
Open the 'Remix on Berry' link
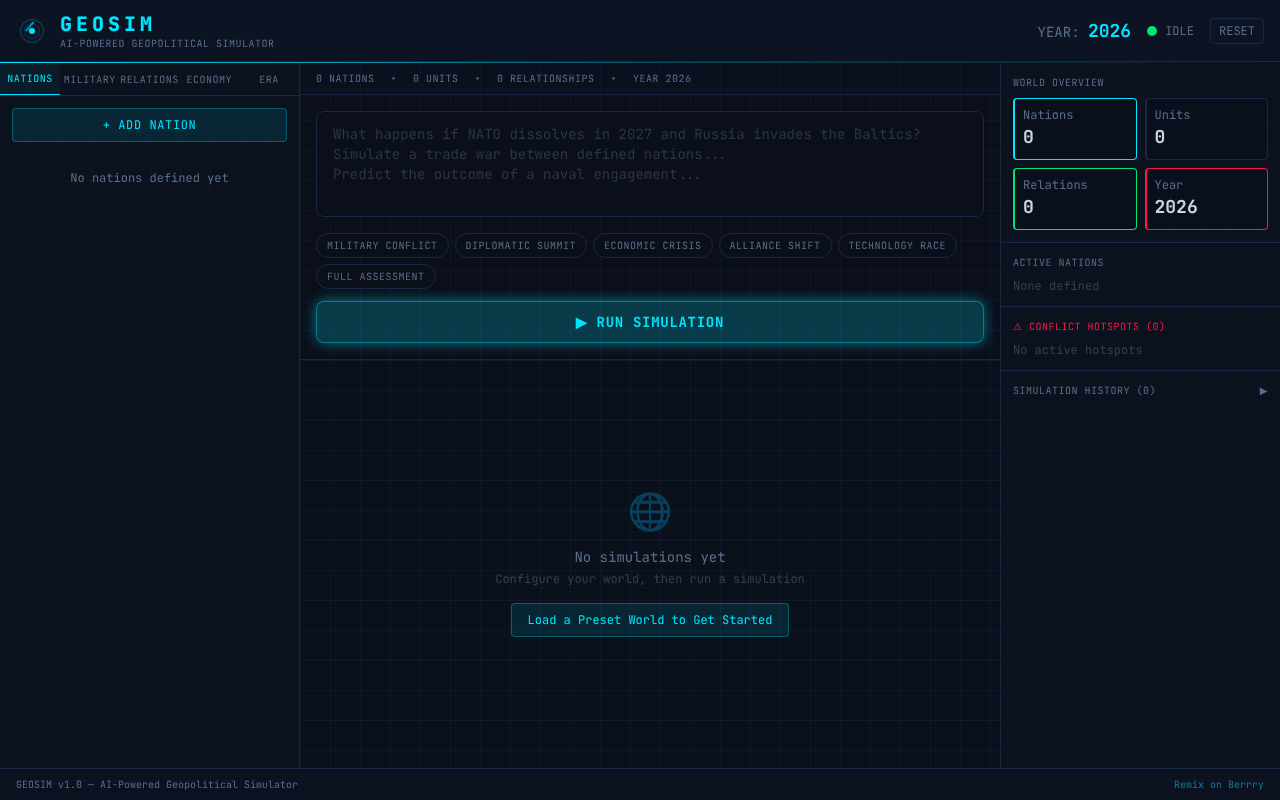[x=1219, y=784]
